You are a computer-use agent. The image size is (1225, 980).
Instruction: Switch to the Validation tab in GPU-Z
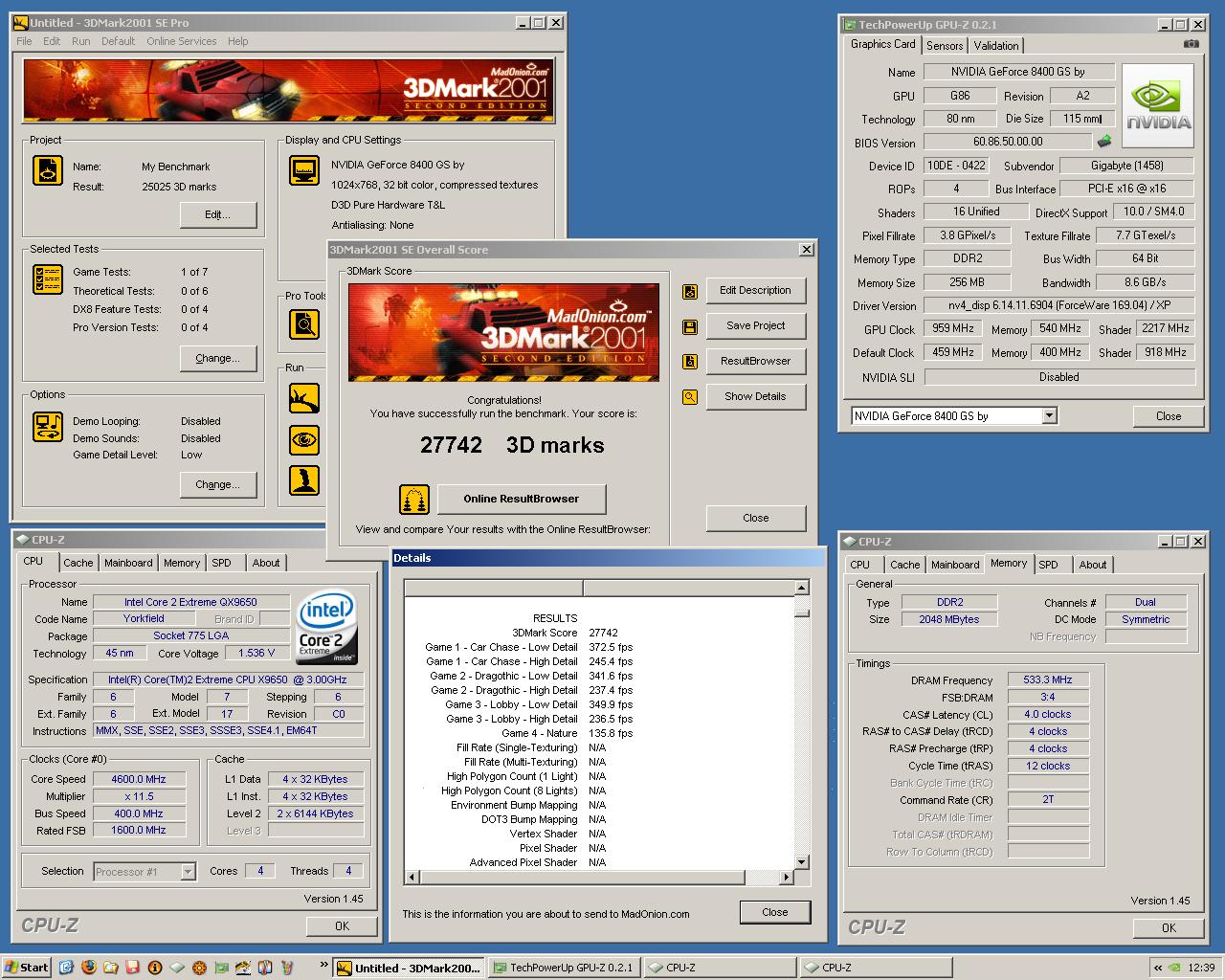tap(995, 46)
